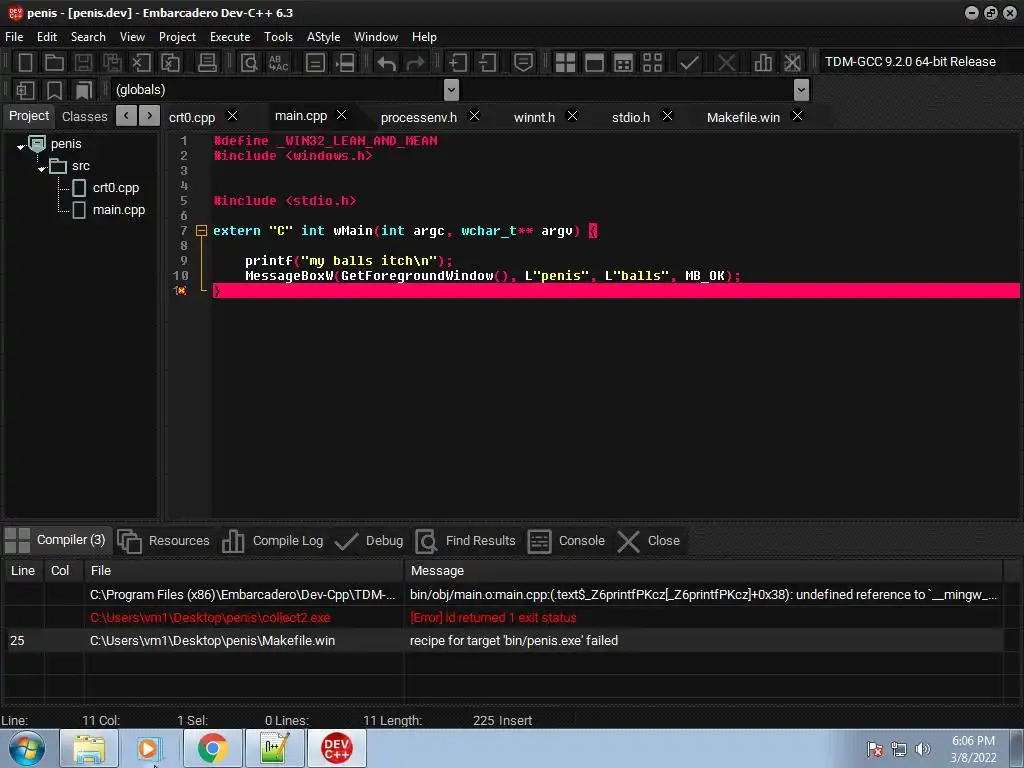Click the Insert snippet icon beside bookmarks
This screenshot has width=1024, height=768.
click(25, 90)
